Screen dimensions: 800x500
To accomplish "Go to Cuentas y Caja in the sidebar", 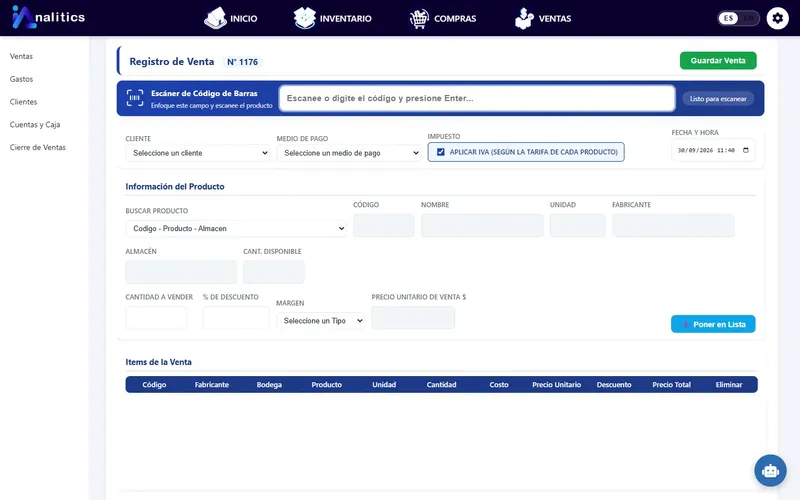I will 35,124.
